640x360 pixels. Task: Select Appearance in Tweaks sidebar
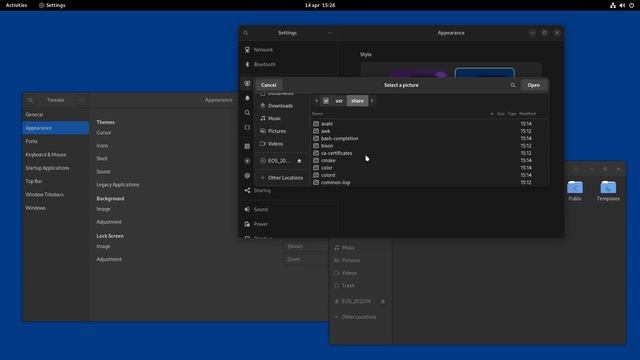coord(56,128)
